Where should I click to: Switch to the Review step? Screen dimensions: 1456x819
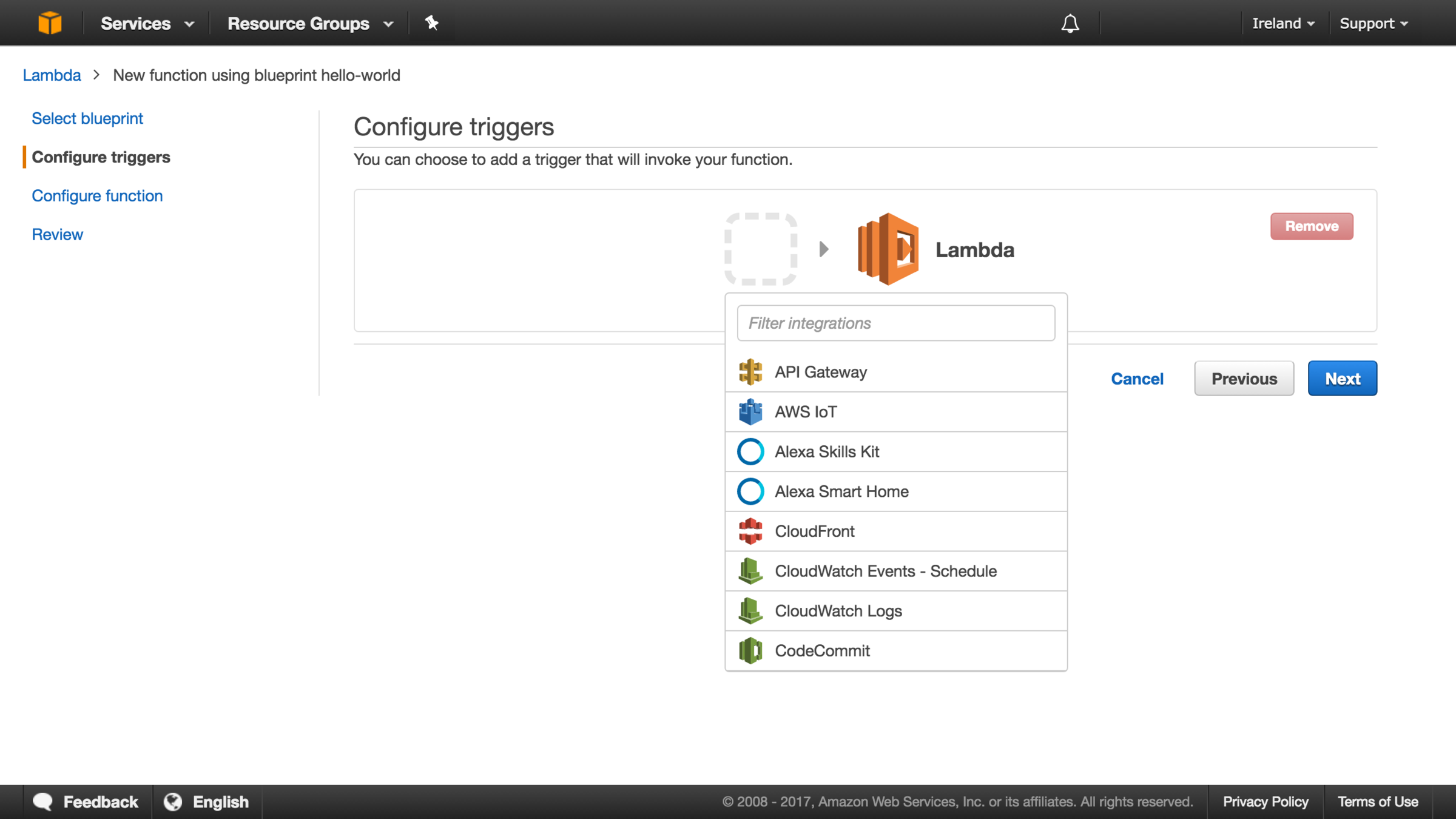57,235
